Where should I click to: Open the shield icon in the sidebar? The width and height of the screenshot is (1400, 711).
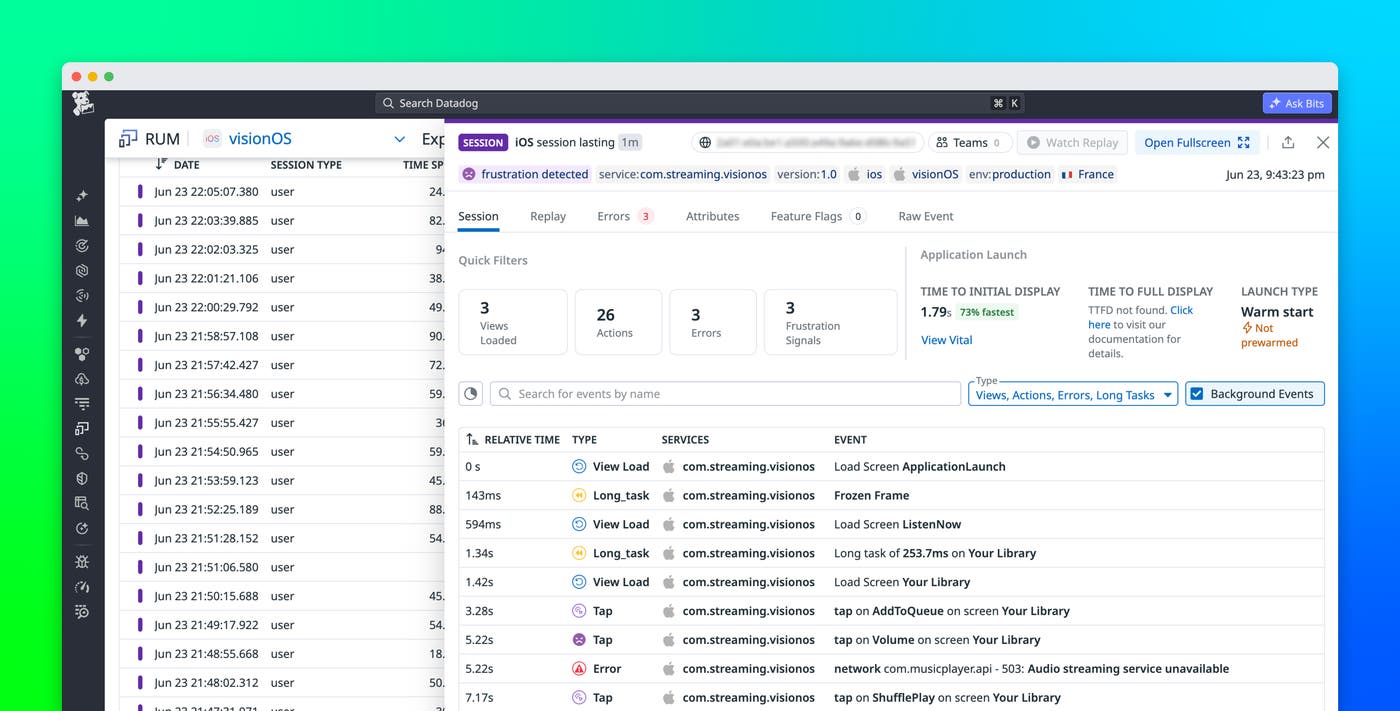pos(82,479)
